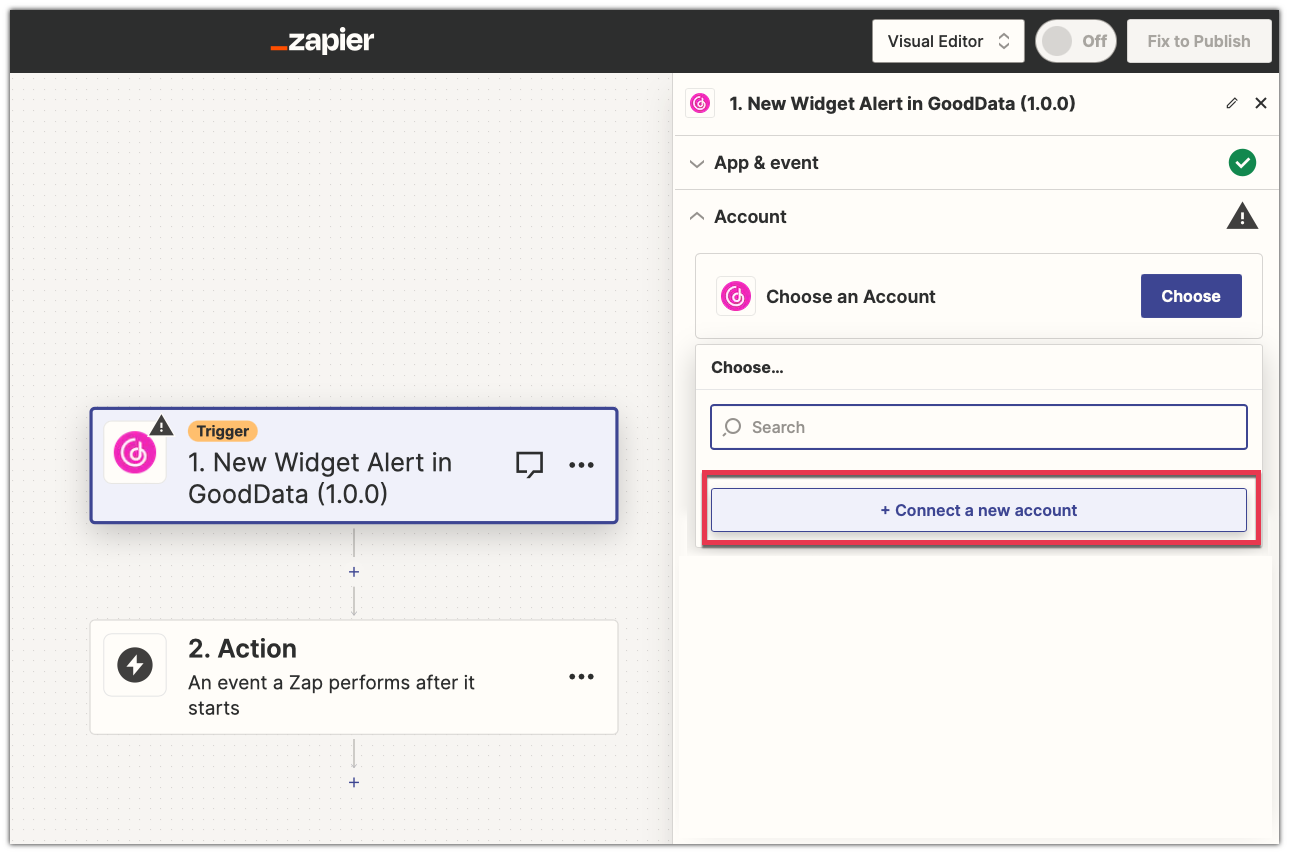The image size is (1289, 854).
Task: Add a step below the Action
Action: (354, 782)
